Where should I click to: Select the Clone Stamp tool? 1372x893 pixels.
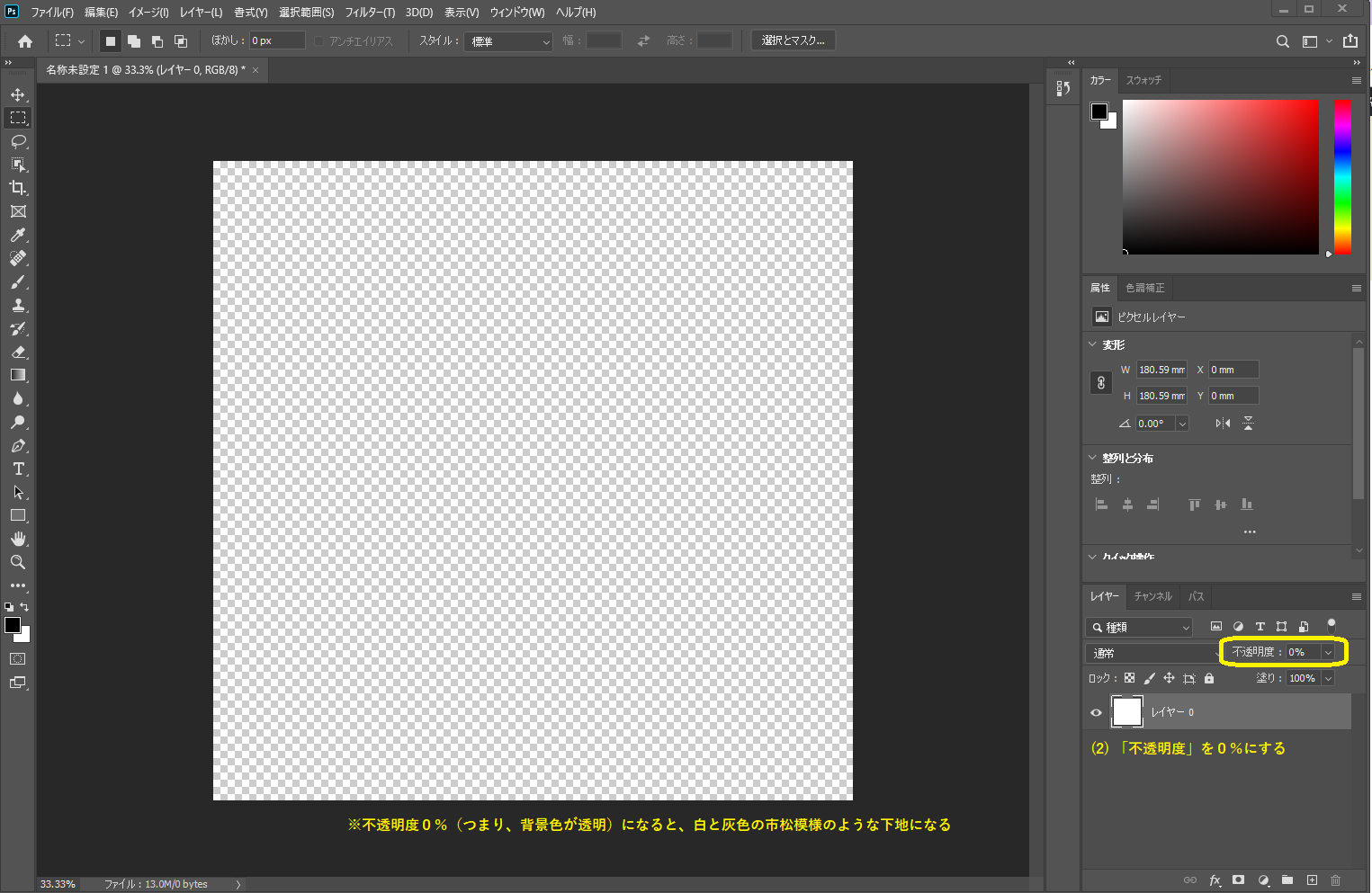pyautogui.click(x=18, y=305)
